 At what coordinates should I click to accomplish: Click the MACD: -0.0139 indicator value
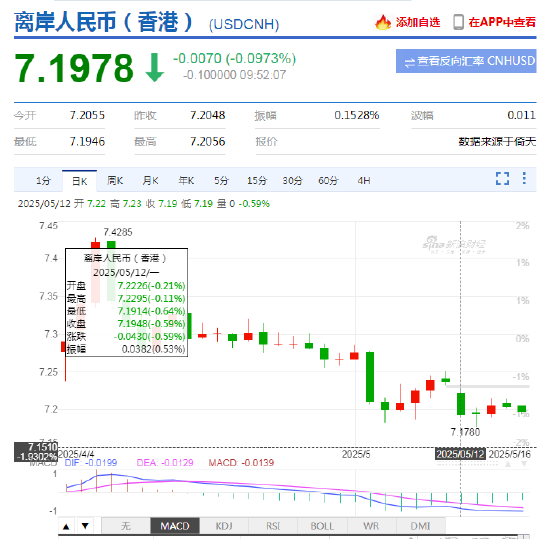[241, 463]
